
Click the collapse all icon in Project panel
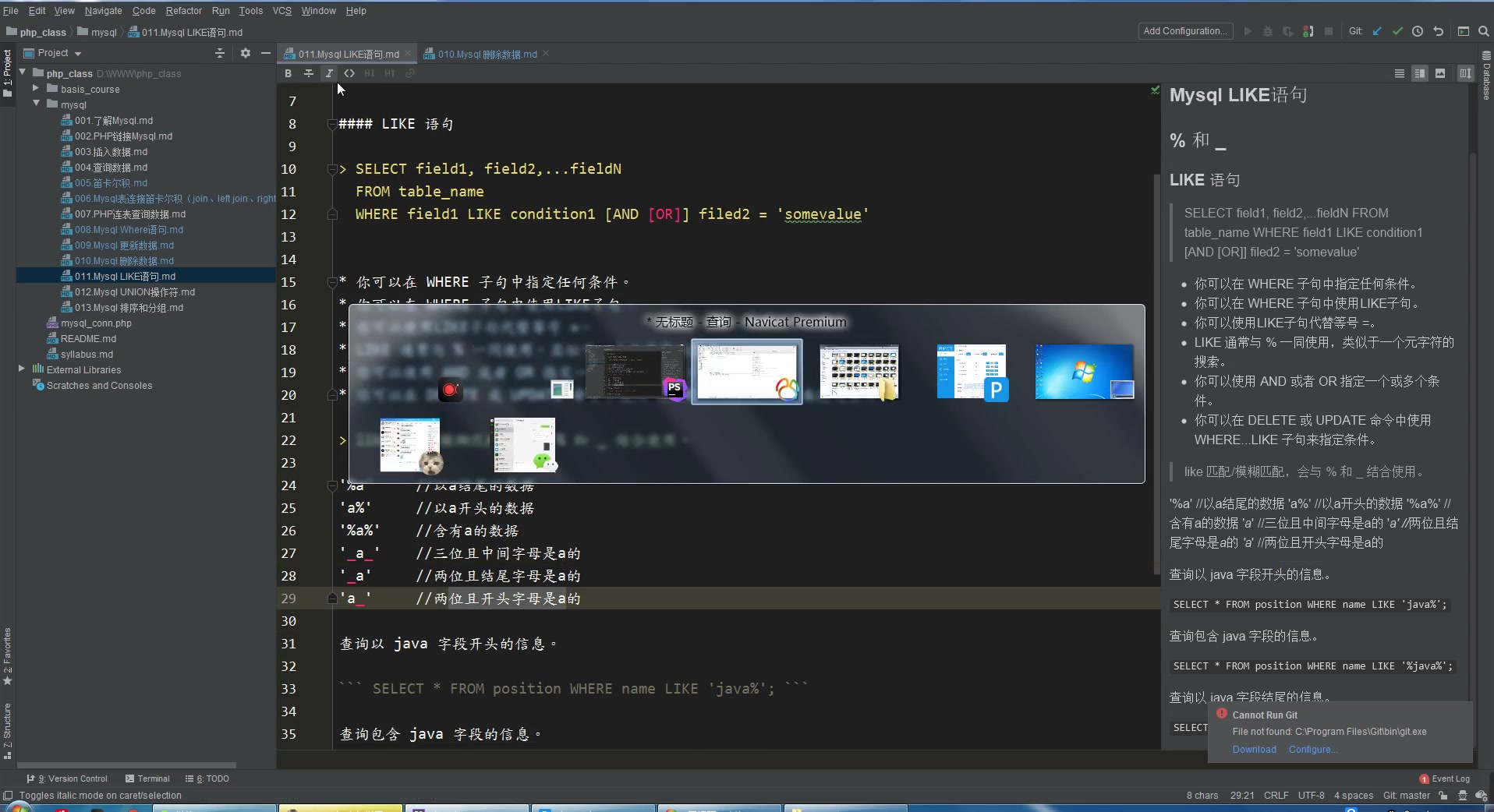pos(220,53)
